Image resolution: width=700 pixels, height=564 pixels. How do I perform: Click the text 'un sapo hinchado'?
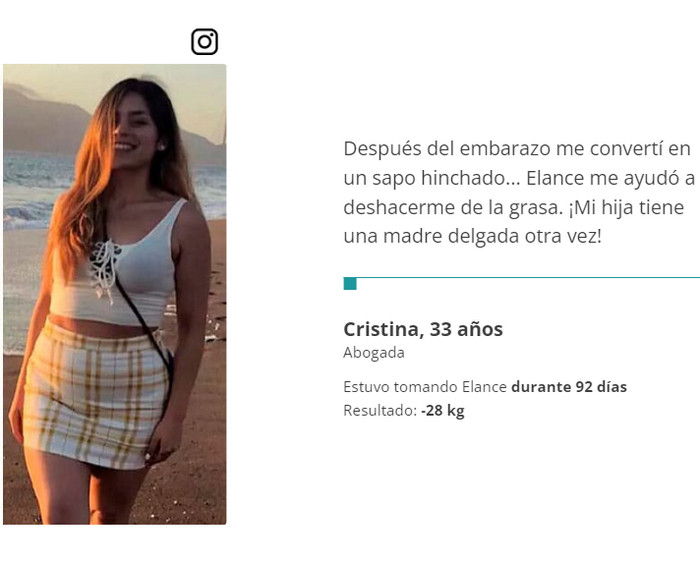424,178
